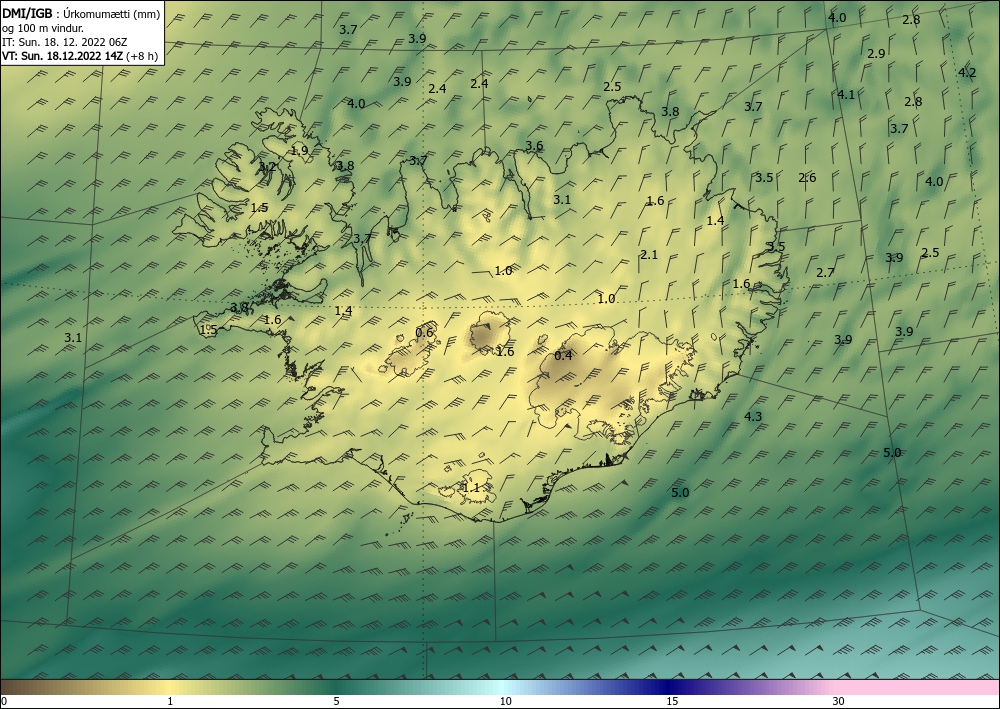1000x709 pixels.
Task: Click the "2.9" value in the northeast sea
Action: [876, 54]
